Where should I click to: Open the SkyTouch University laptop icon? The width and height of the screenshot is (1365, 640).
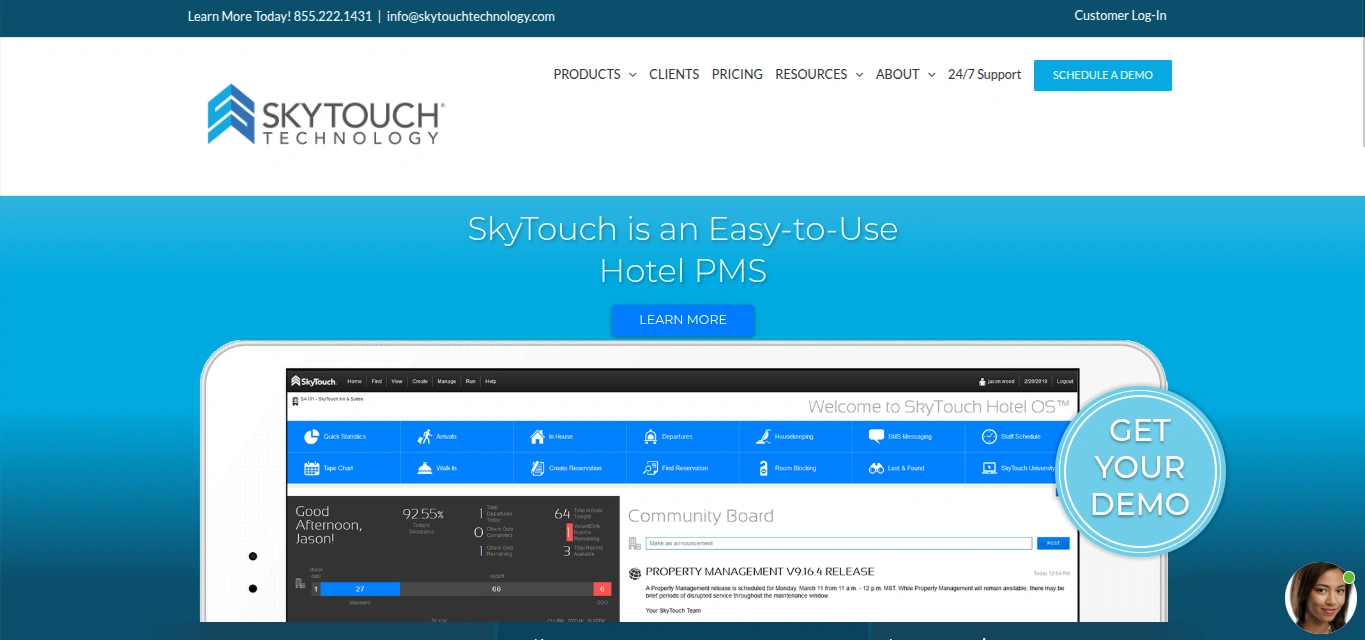coord(989,467)
